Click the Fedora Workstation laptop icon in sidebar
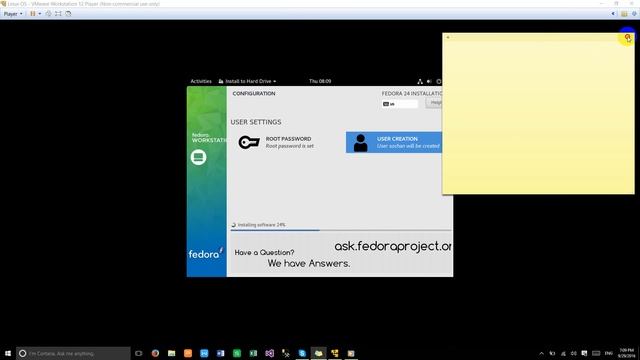 198,157
